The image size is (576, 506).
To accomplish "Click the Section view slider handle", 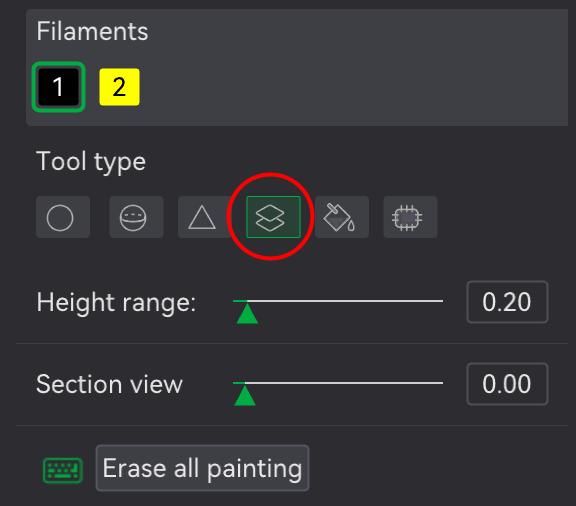I will click(245, 395).
